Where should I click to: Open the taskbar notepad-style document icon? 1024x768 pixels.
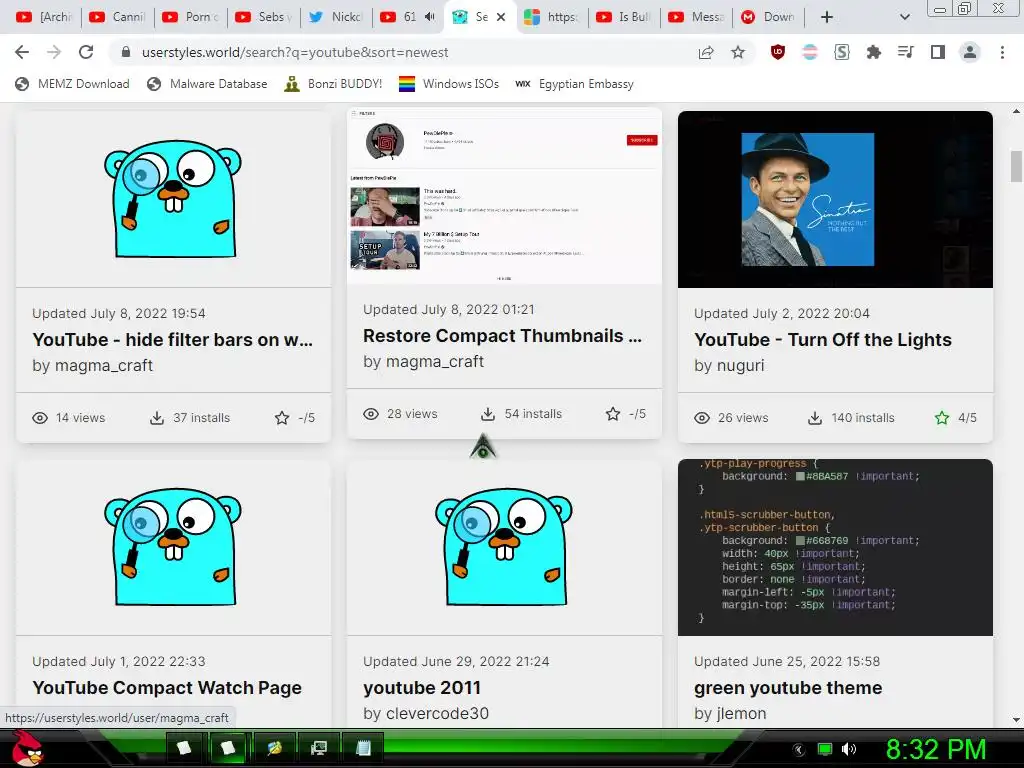click(362, 748)
